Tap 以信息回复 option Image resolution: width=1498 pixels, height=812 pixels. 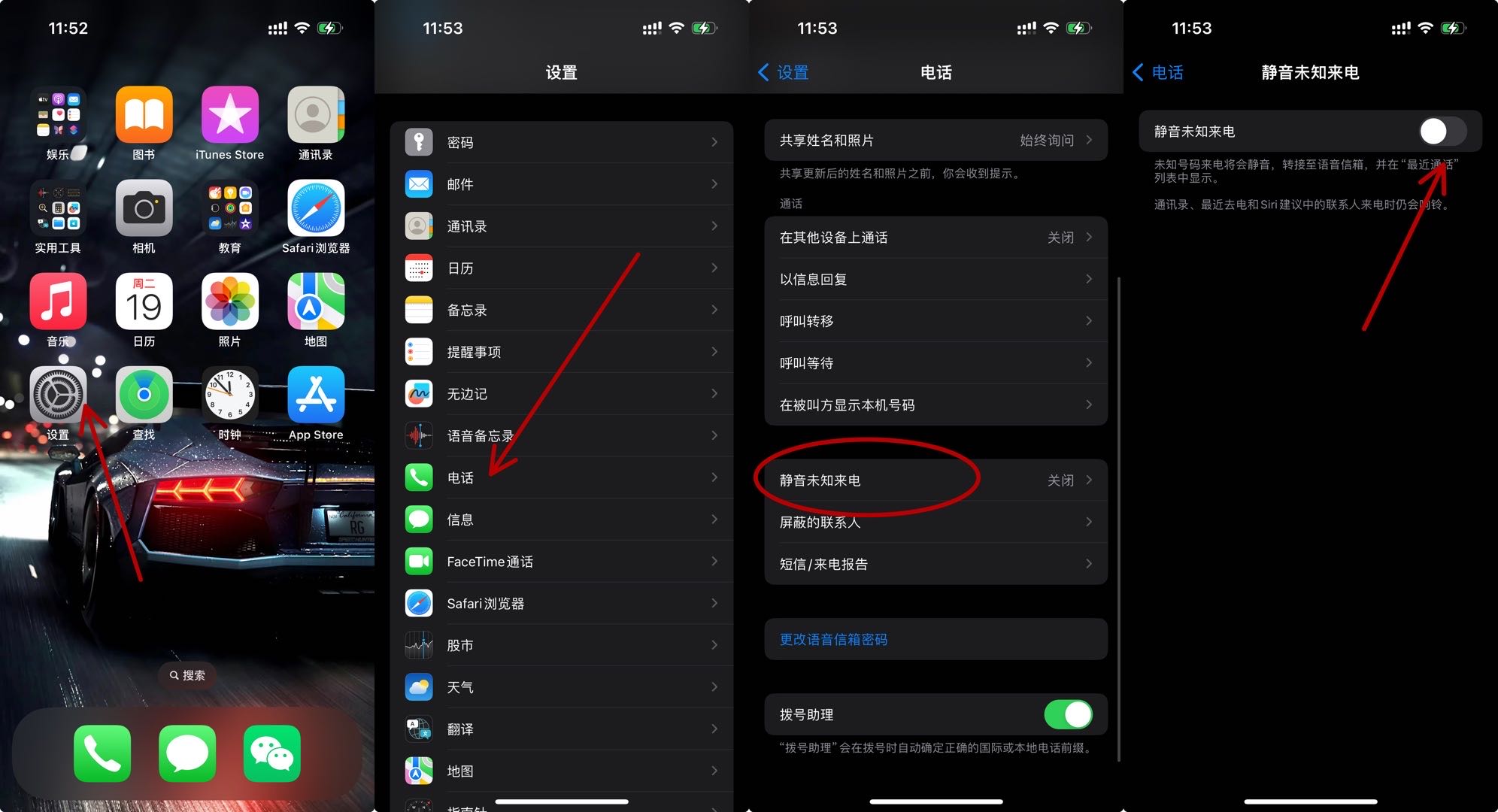click(x=933, y=279)
